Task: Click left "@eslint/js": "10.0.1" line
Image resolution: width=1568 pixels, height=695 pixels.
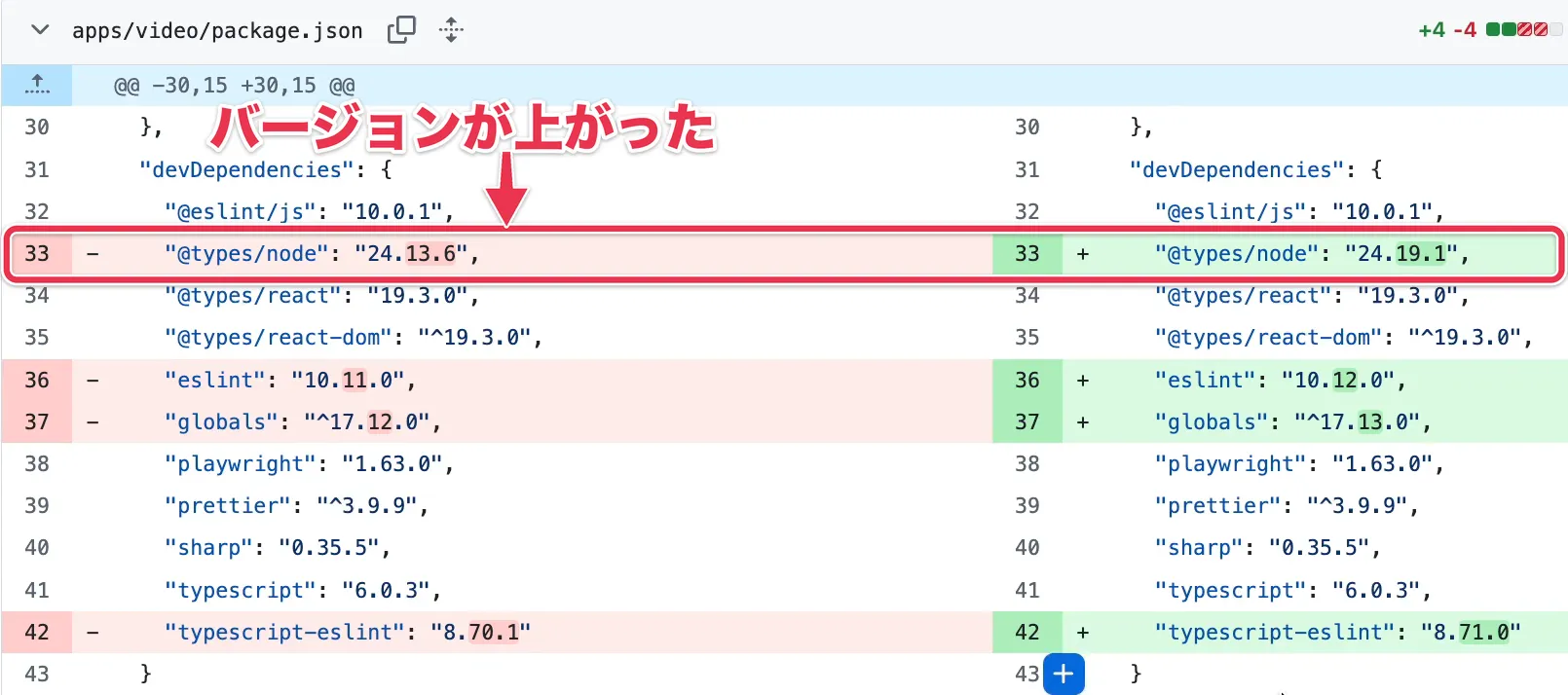Action: click(x=309, y=212)
